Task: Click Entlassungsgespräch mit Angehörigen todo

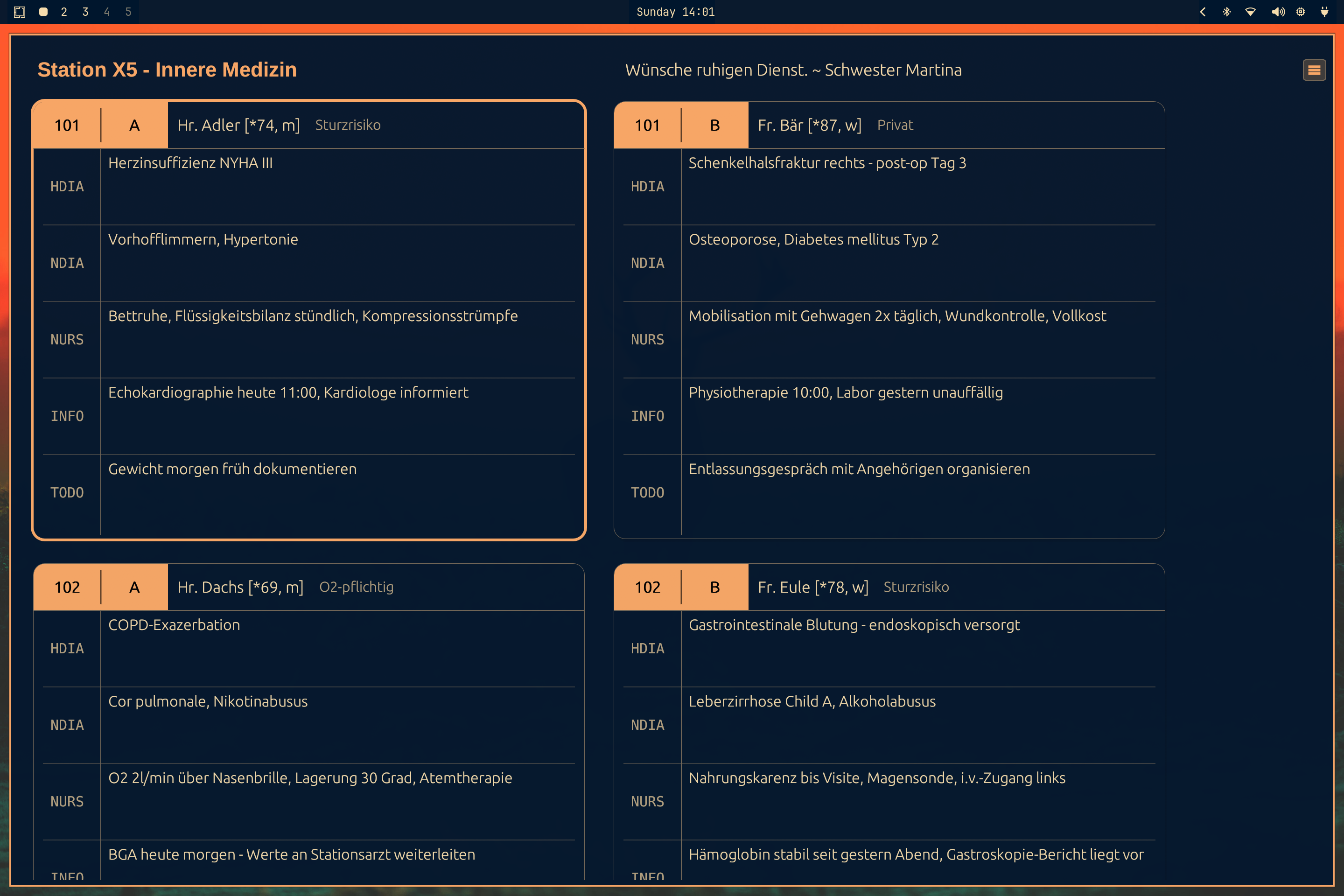Action: point(860,469)
